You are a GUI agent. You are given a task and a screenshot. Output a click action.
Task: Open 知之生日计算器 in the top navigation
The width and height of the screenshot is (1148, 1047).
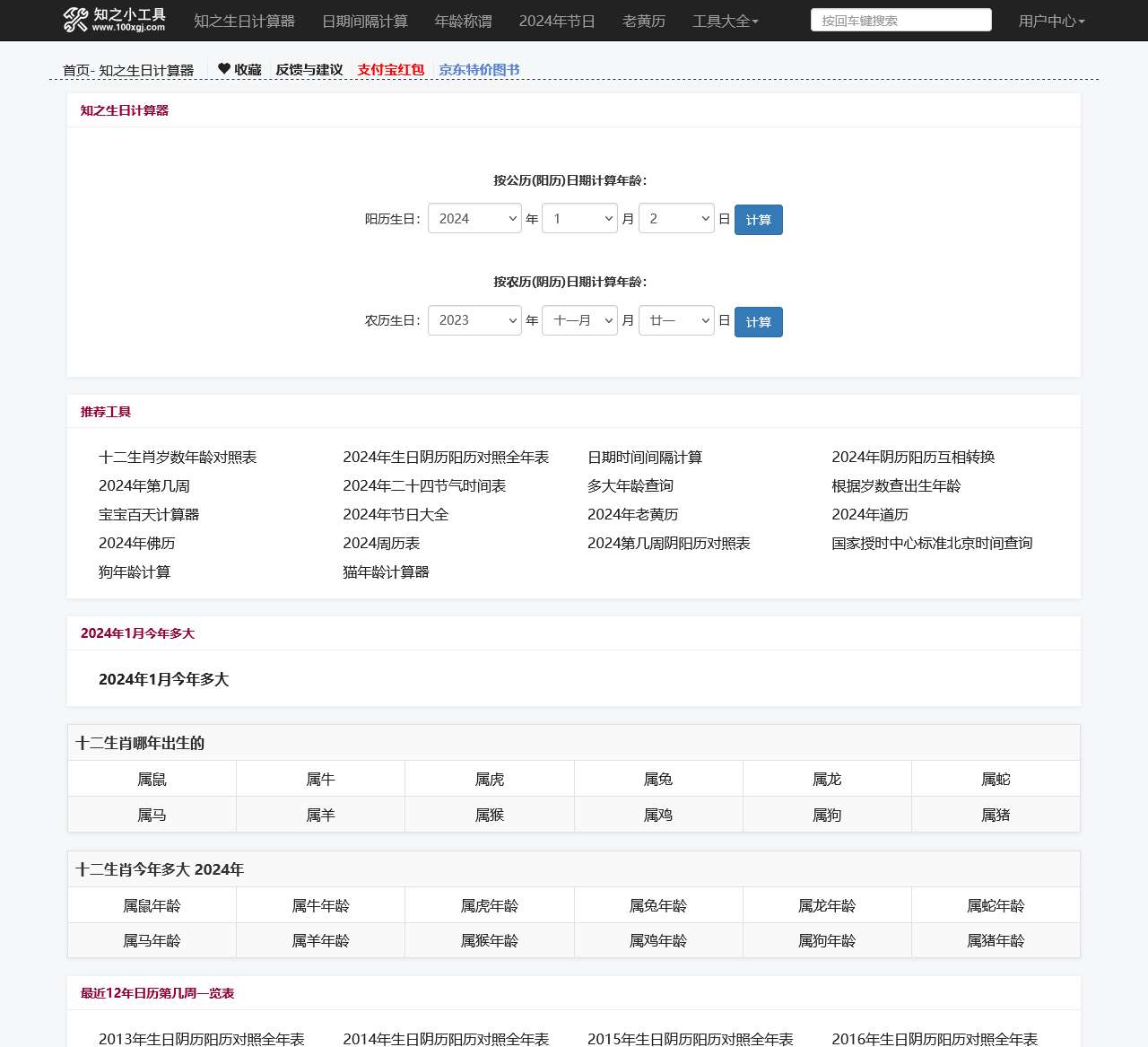244,21
